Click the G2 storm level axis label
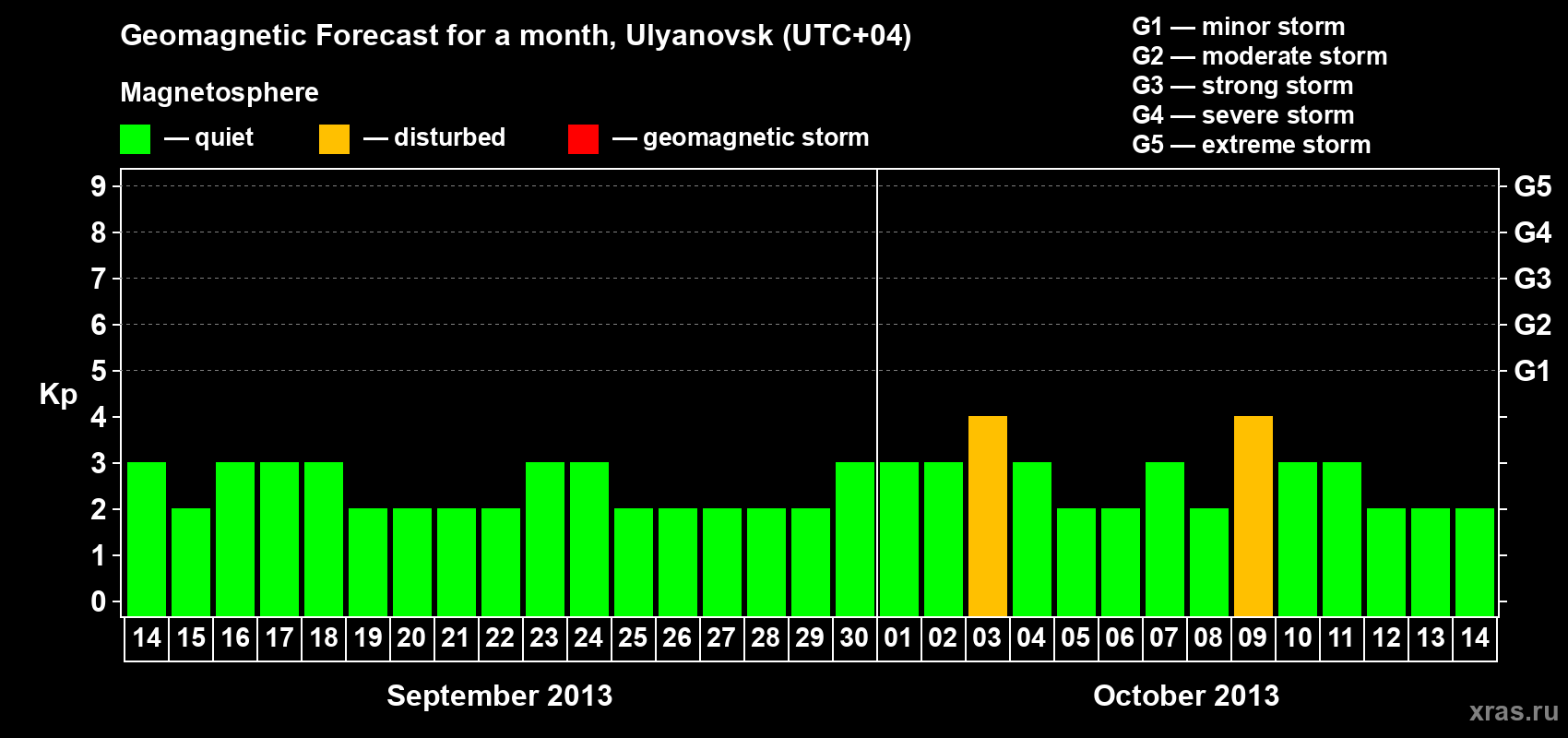 tap(1533, 325)
